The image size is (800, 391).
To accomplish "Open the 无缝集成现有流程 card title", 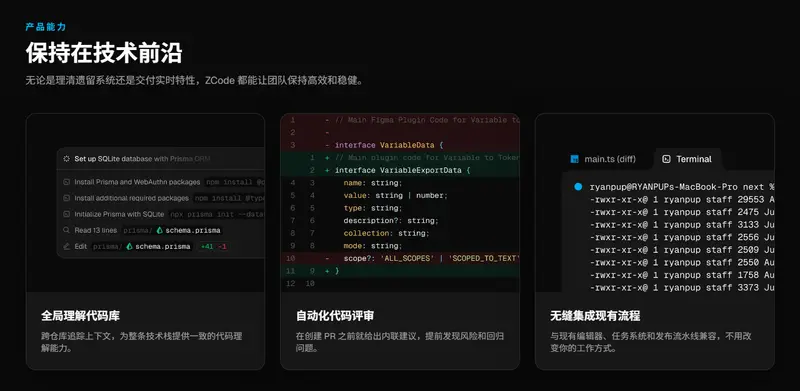I will tap(595, 316).
